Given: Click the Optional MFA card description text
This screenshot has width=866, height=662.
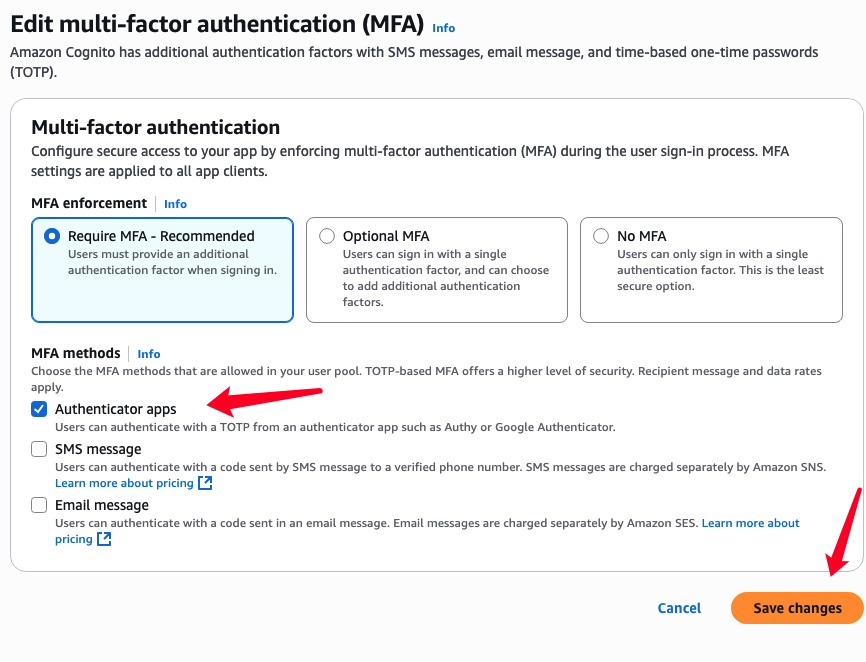Looking at the screenshot, I should (x=445, y=278).
